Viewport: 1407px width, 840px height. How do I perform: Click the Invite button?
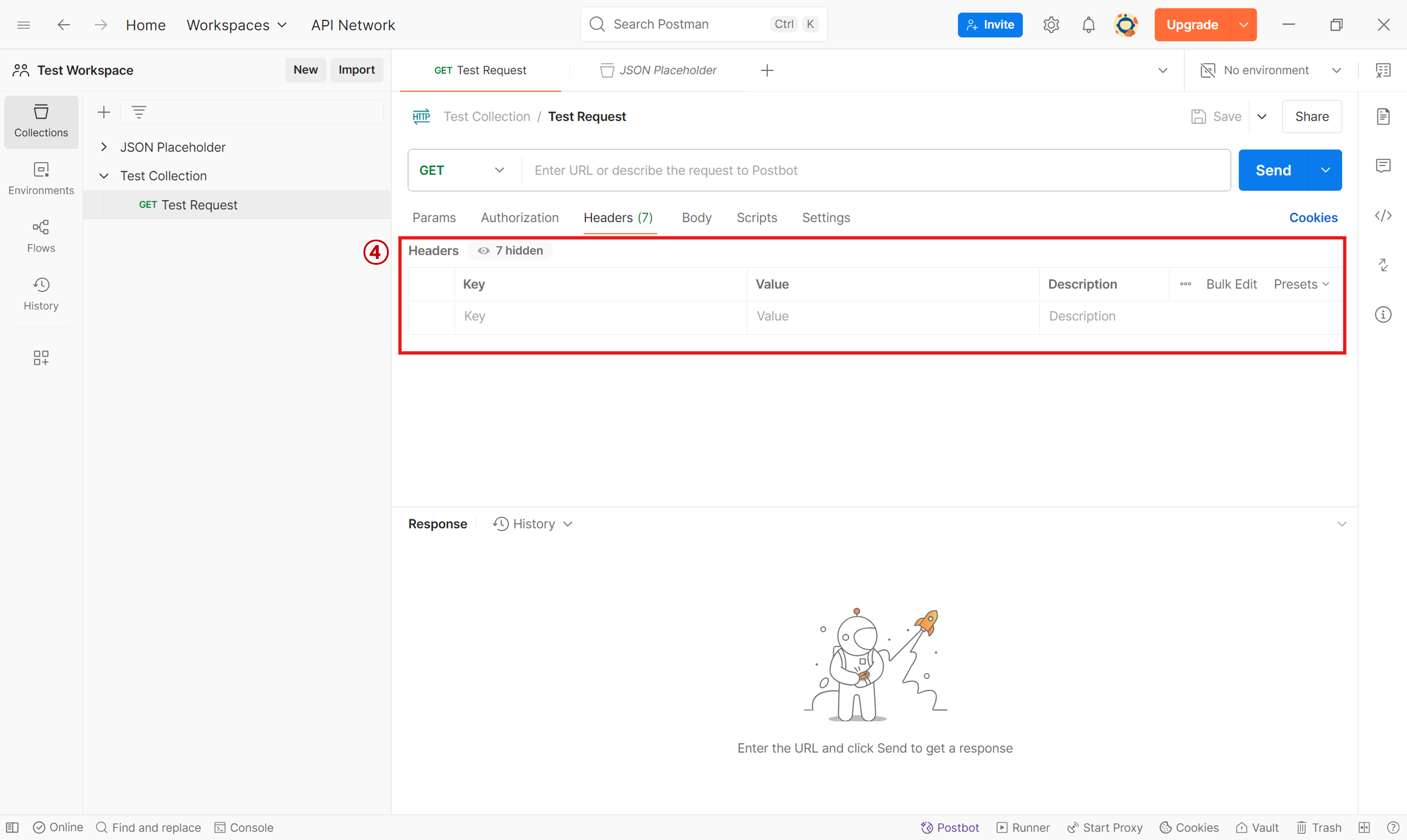[990, 25]
